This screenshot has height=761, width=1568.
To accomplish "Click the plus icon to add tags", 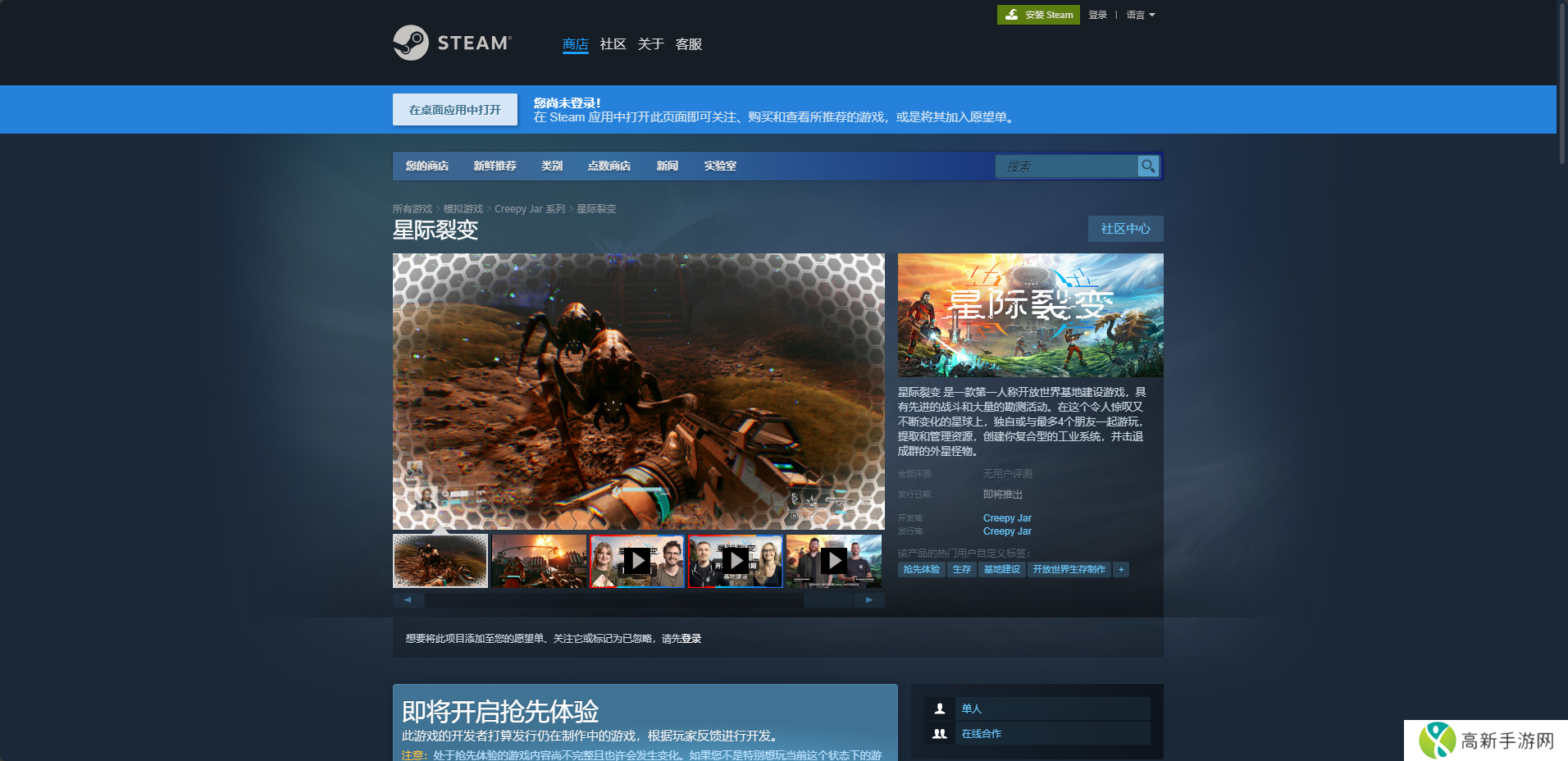I will 1121,570.
